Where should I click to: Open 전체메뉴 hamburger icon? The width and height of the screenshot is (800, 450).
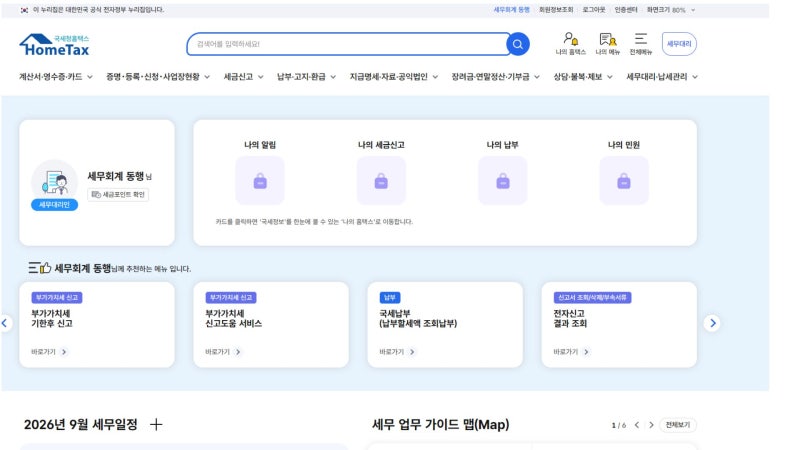(x=641, y=44)
